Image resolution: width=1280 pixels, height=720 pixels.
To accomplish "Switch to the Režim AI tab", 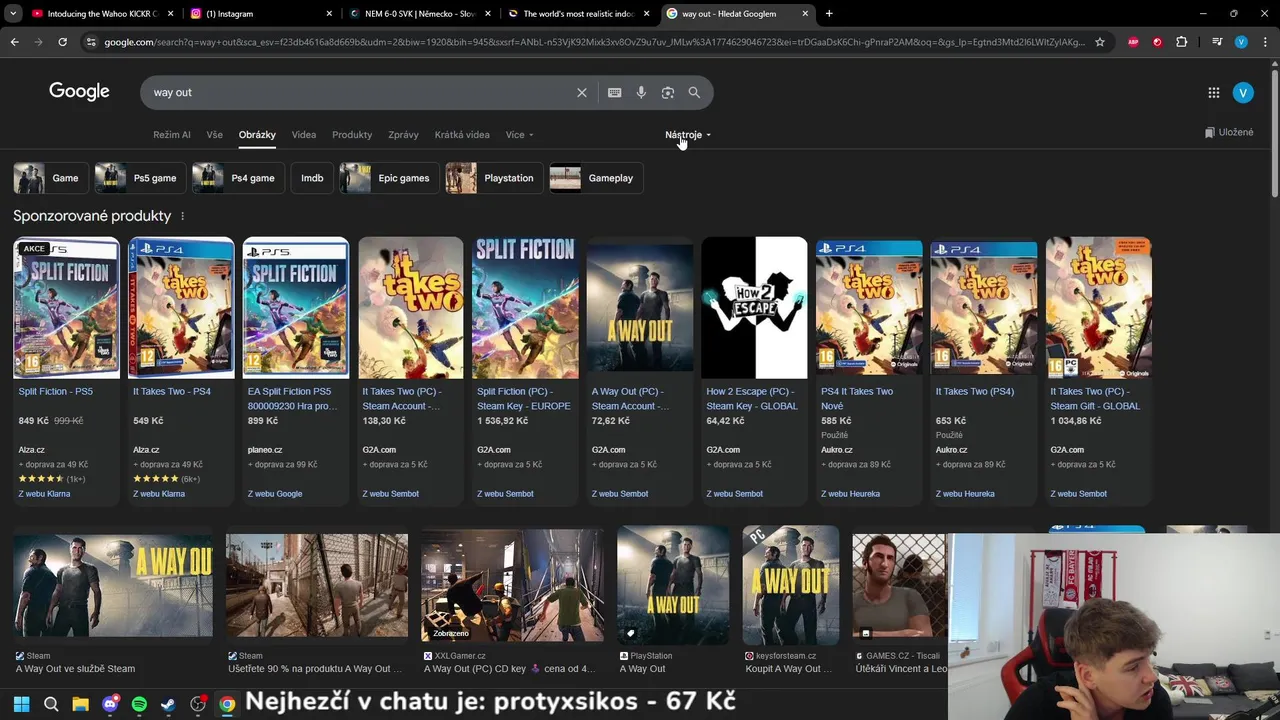I will (172, 135).
